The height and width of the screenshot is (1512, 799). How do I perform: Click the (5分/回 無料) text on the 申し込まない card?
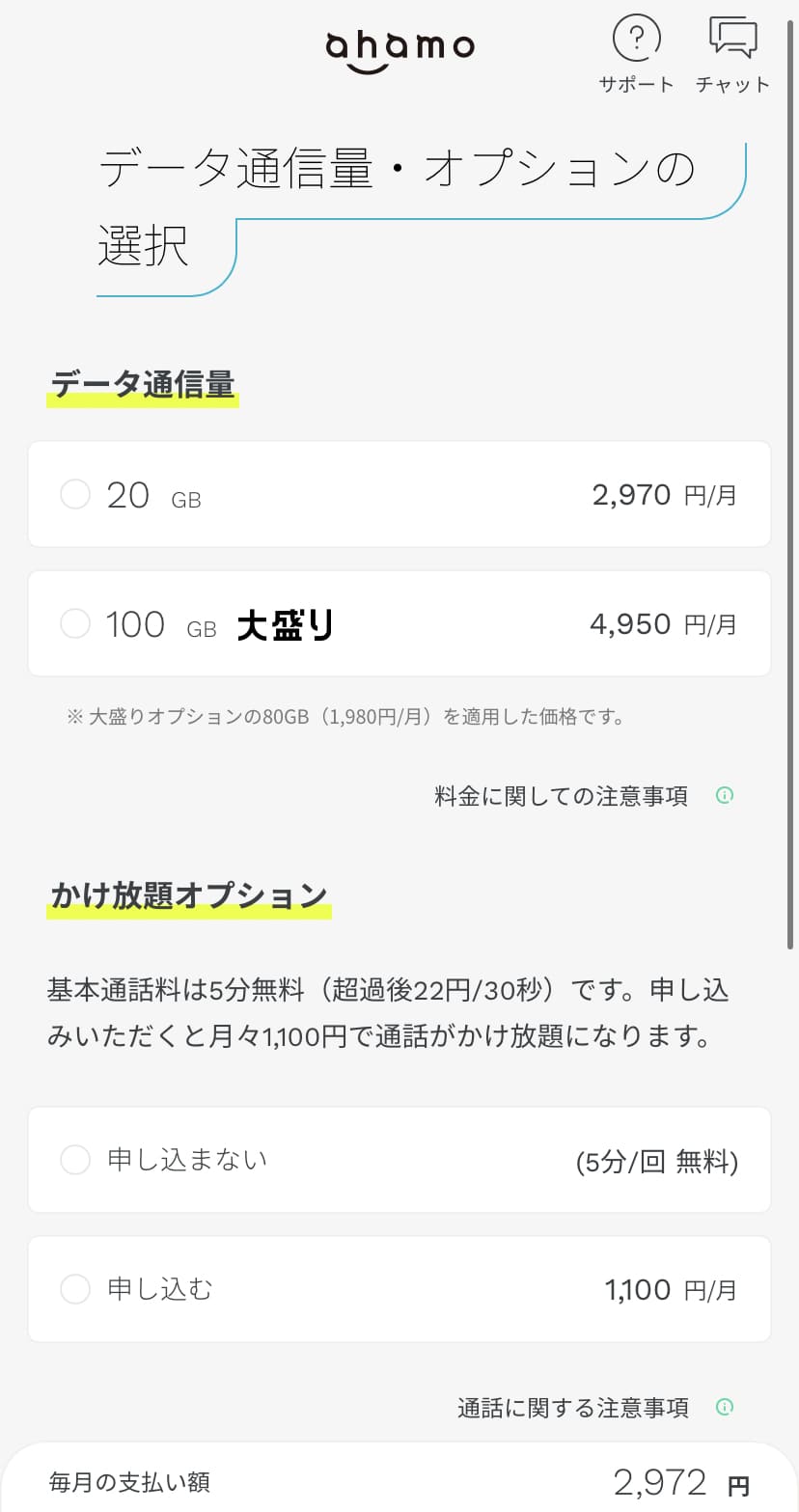tap(656, 1163)
